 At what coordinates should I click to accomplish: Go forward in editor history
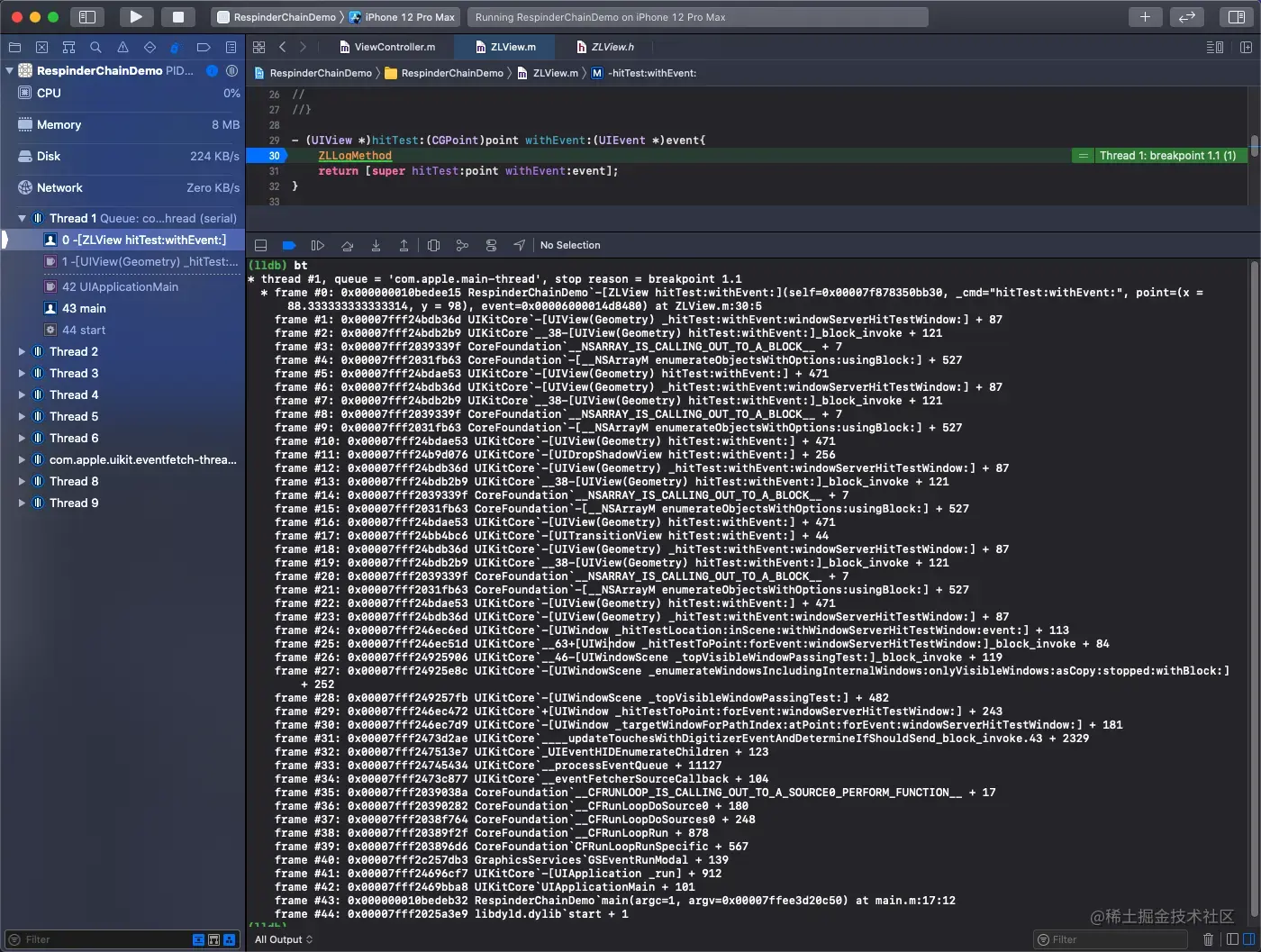pyautogui.click(x=303, y=47)
